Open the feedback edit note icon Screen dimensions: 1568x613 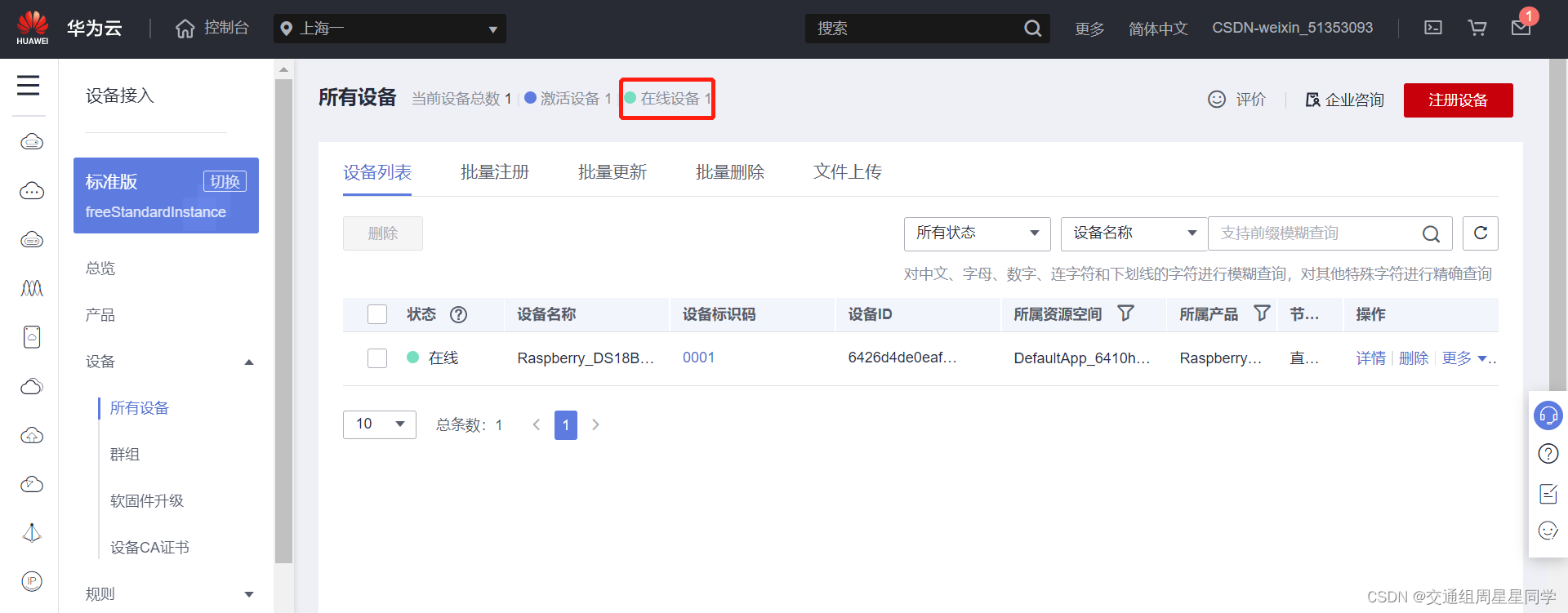click(1548, 493)
